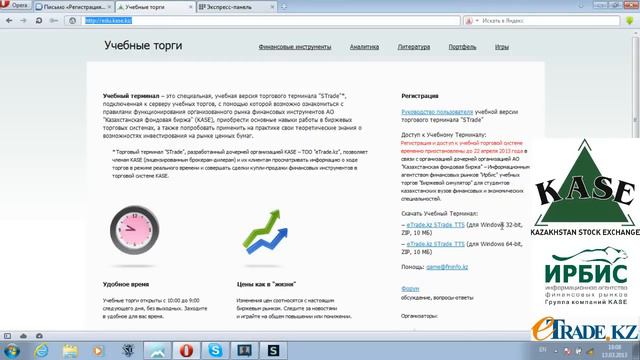
Task: Select the «Учебные торги» browser tab
Action: (155, 7)
